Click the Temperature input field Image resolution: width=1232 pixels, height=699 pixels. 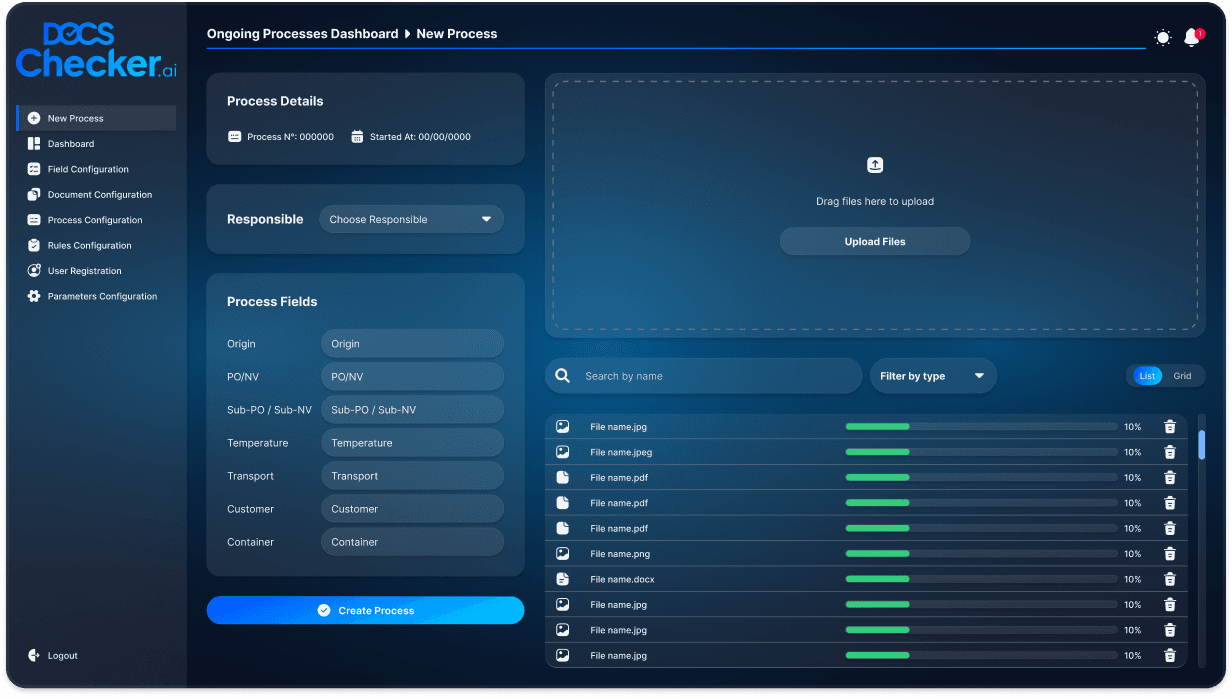(412, 443)
